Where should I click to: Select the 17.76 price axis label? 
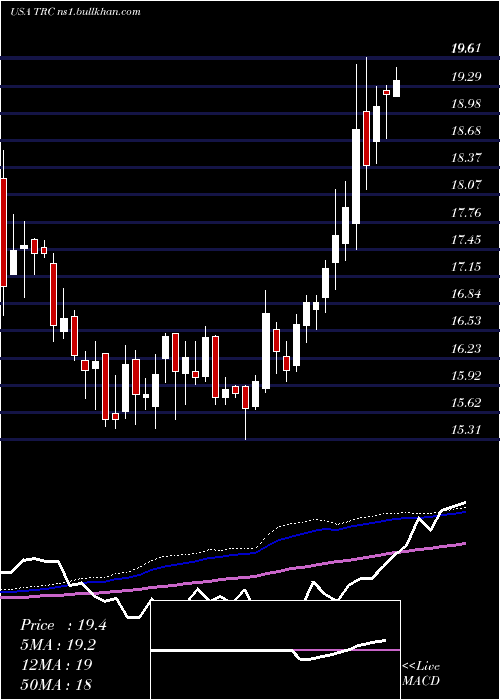click(466, 212)
